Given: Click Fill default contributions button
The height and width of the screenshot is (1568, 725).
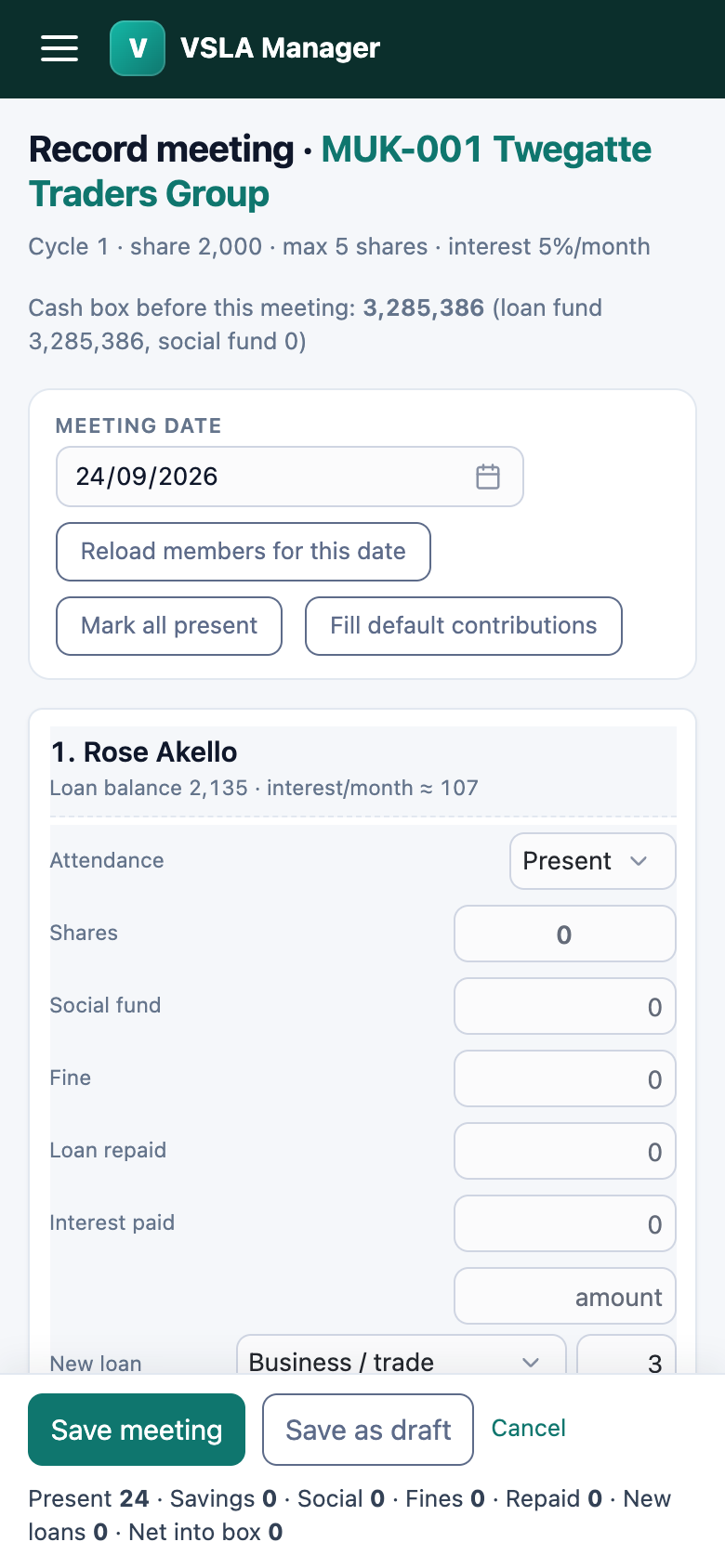Looking at the screenshot, I should 464,626.
